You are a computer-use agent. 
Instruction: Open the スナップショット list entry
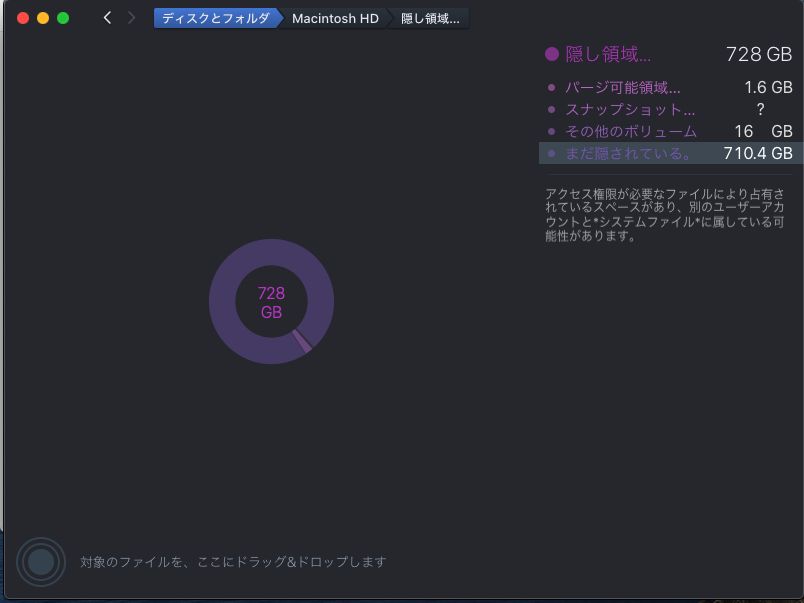pyautogui.click(x=630, y=110)
